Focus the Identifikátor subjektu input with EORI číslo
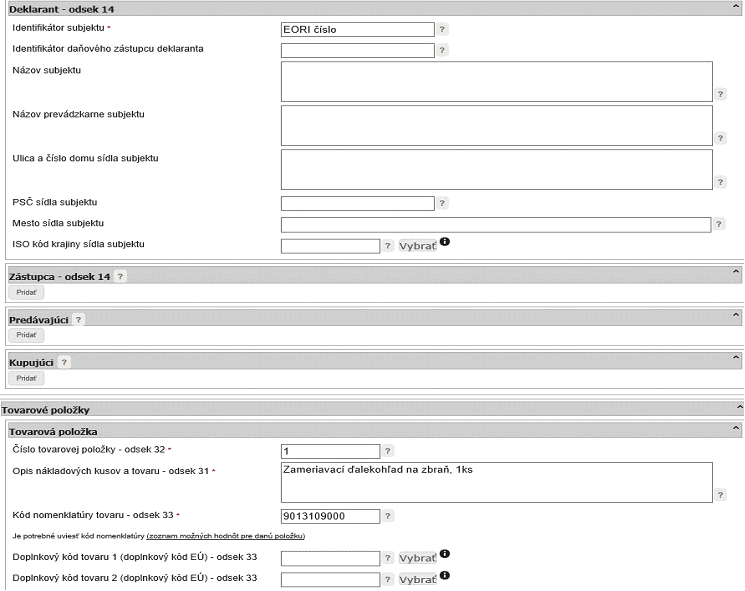This screenshot has width=745, height=591. pos(358,29)
